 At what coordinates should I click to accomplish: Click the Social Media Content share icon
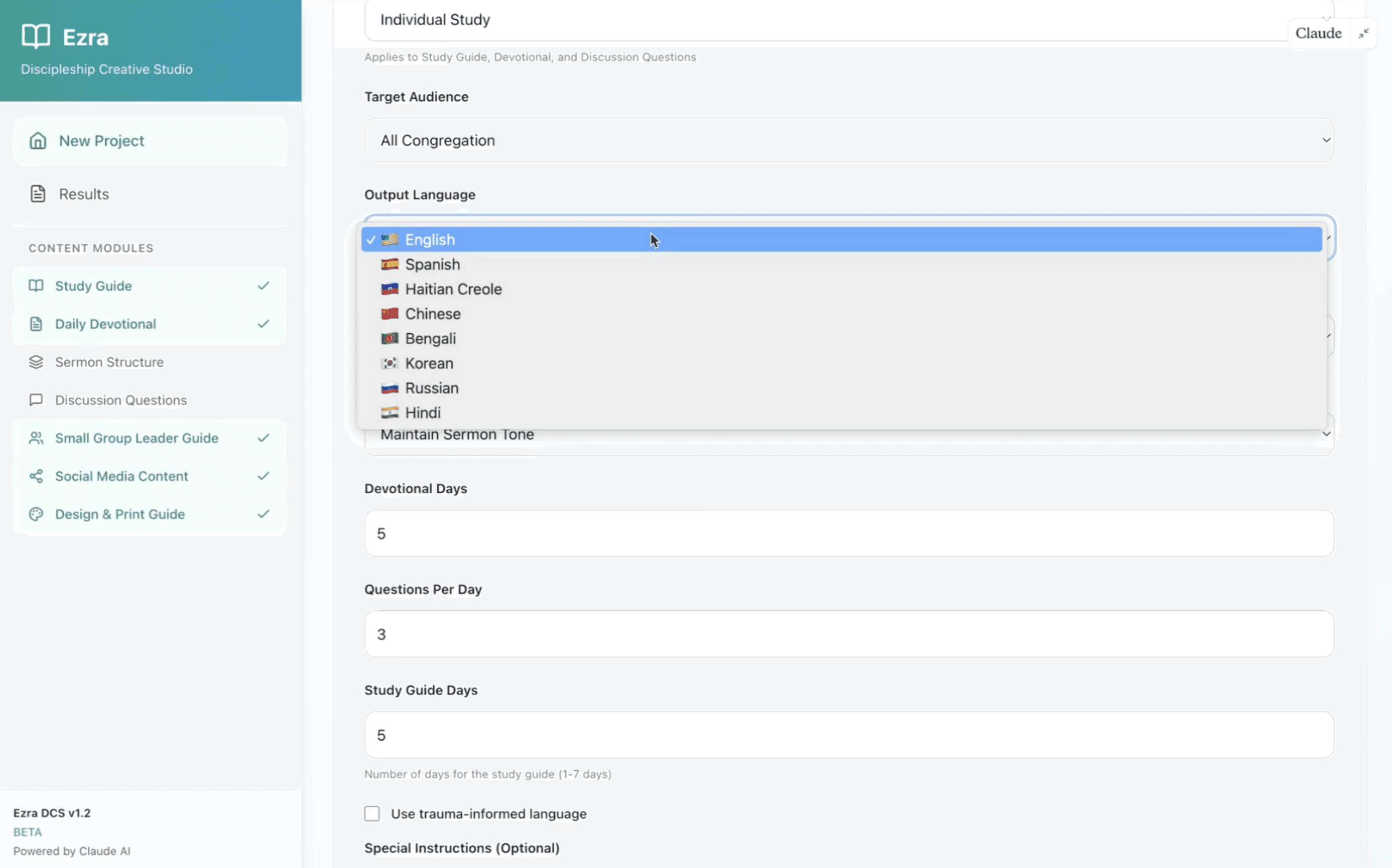coord(36,476)
